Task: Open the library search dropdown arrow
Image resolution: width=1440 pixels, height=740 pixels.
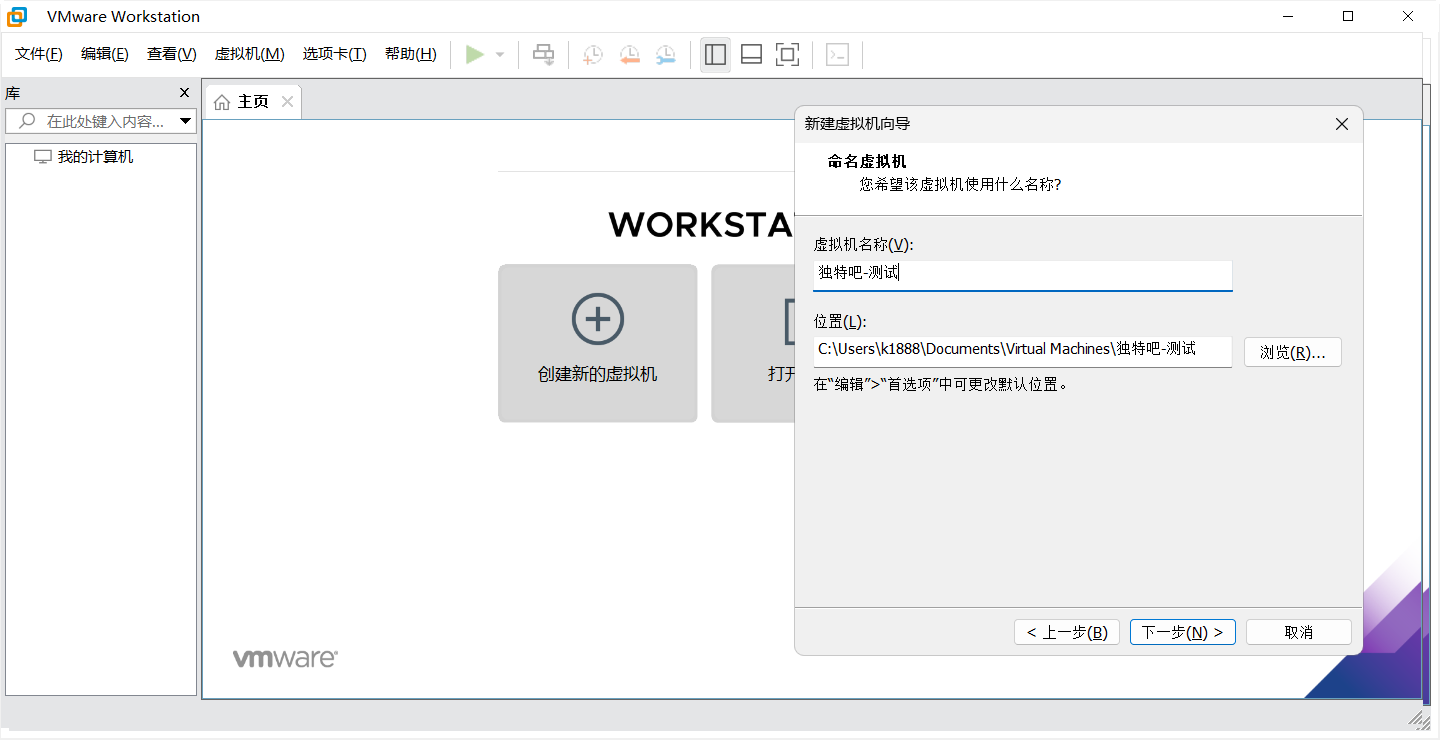Action: click(x=185, y=121)
